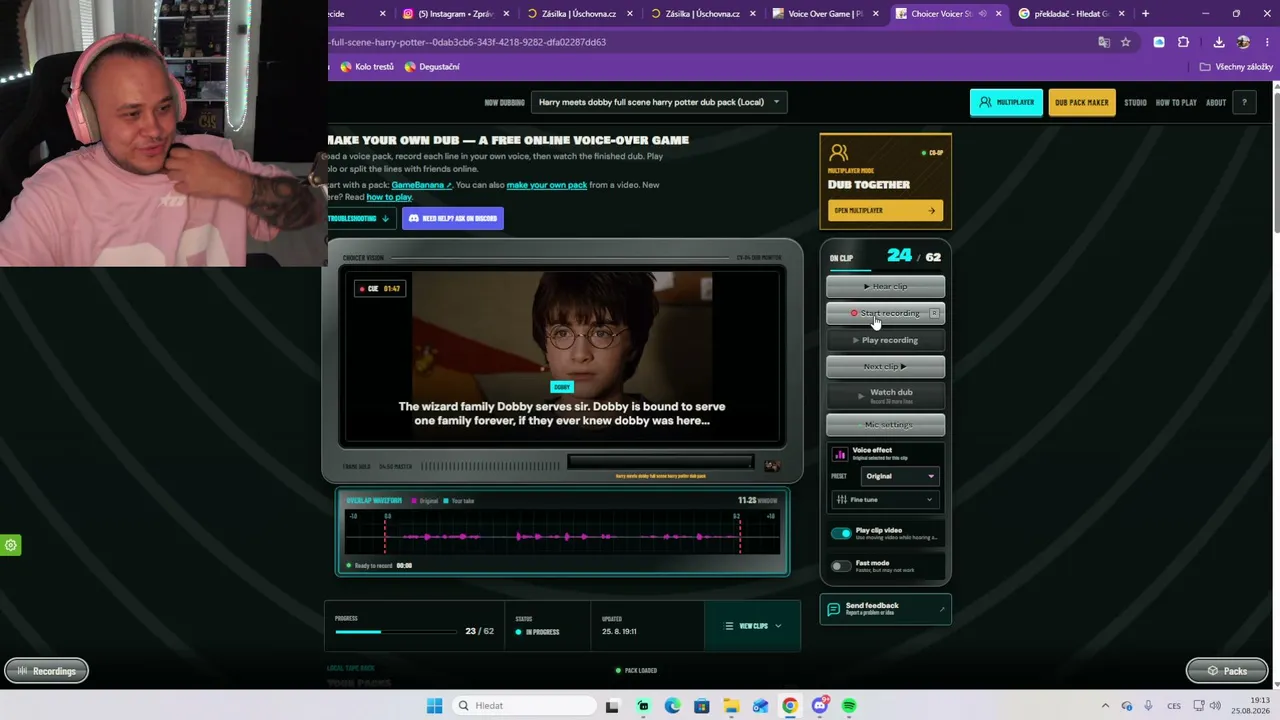Open the How To Play page
This screenshot has width=1280, height=720.
pyautogui.click(x=1176, y=102)
